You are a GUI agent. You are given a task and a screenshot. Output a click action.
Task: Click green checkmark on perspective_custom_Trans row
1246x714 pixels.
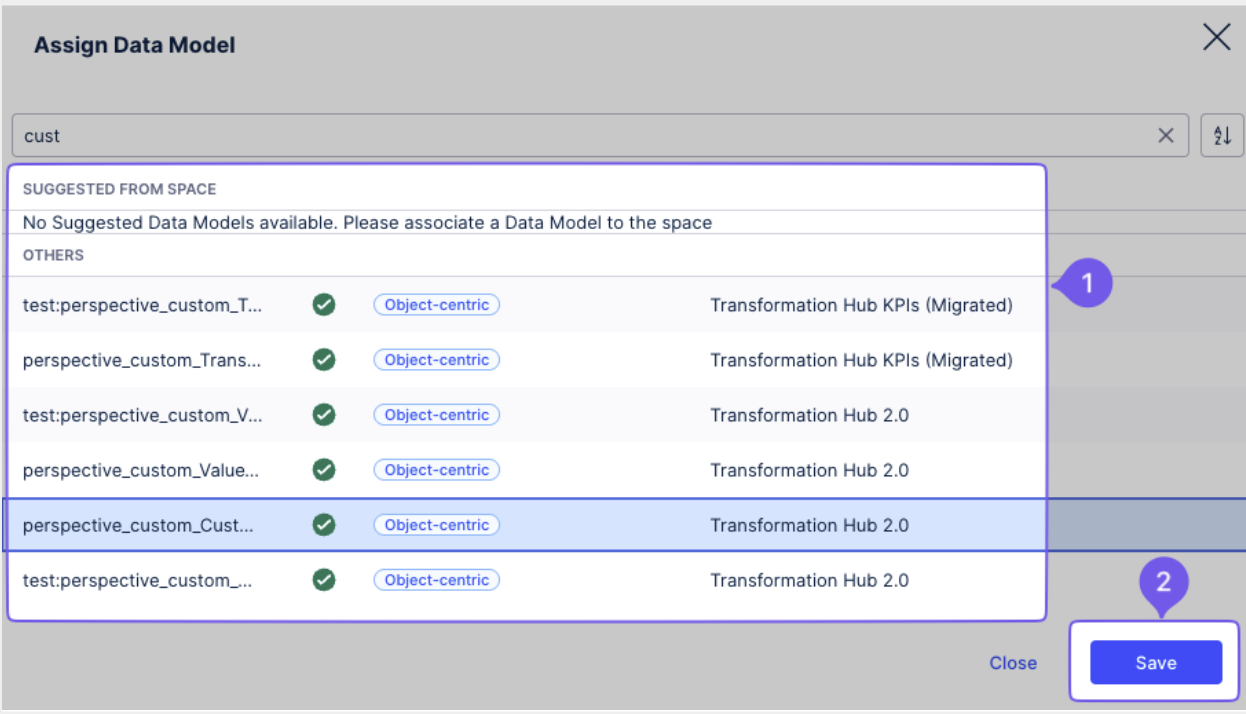[323, 360]
